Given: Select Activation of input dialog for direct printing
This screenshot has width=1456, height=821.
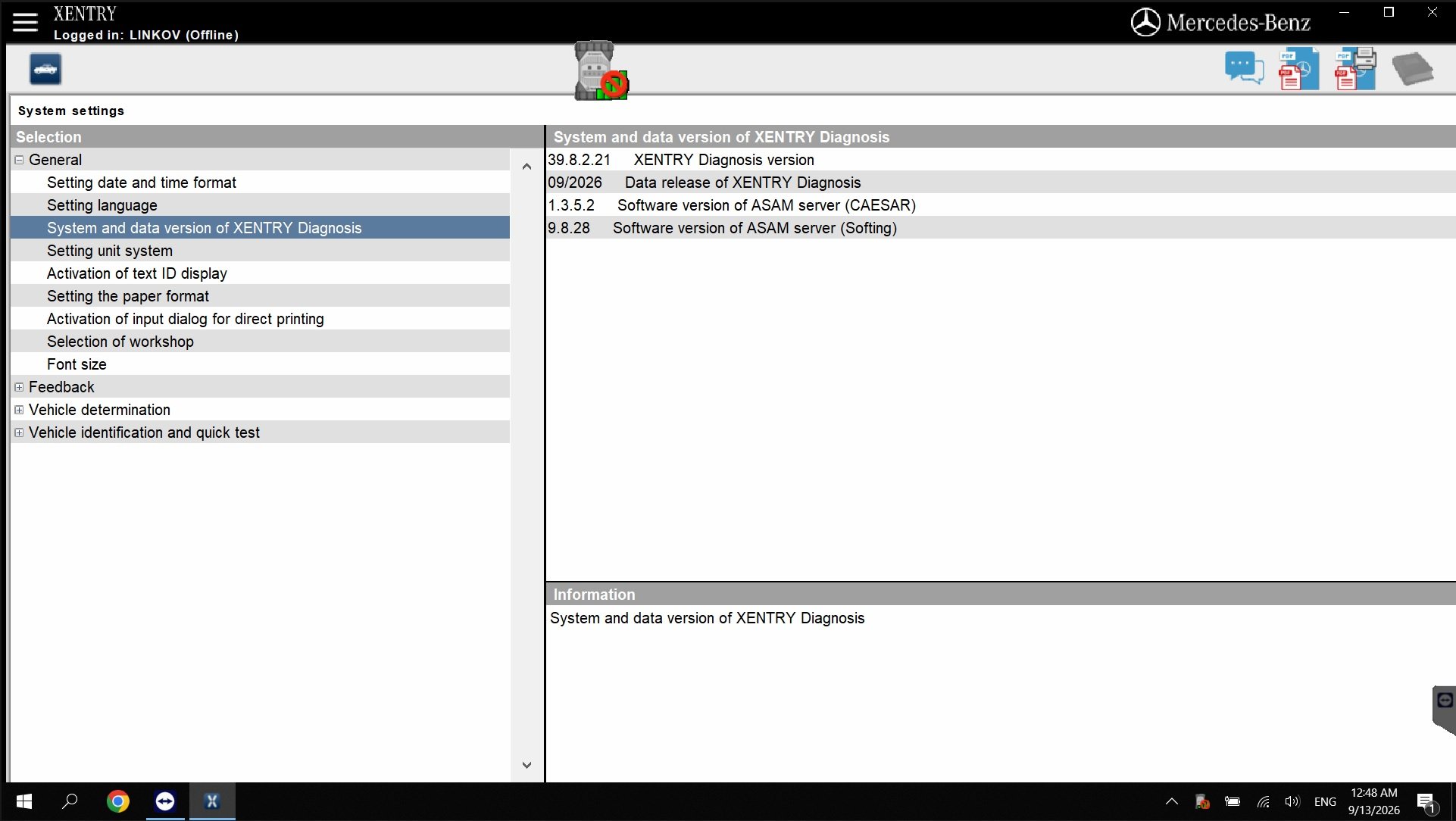Looking at the screenshot, I should click(260, 319).
